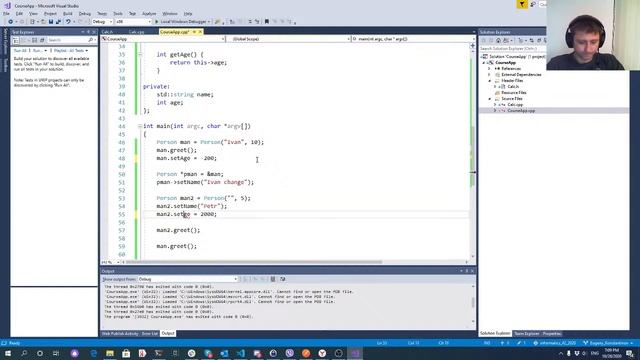Switch to the Error List tab

click(x=150, y=333)
